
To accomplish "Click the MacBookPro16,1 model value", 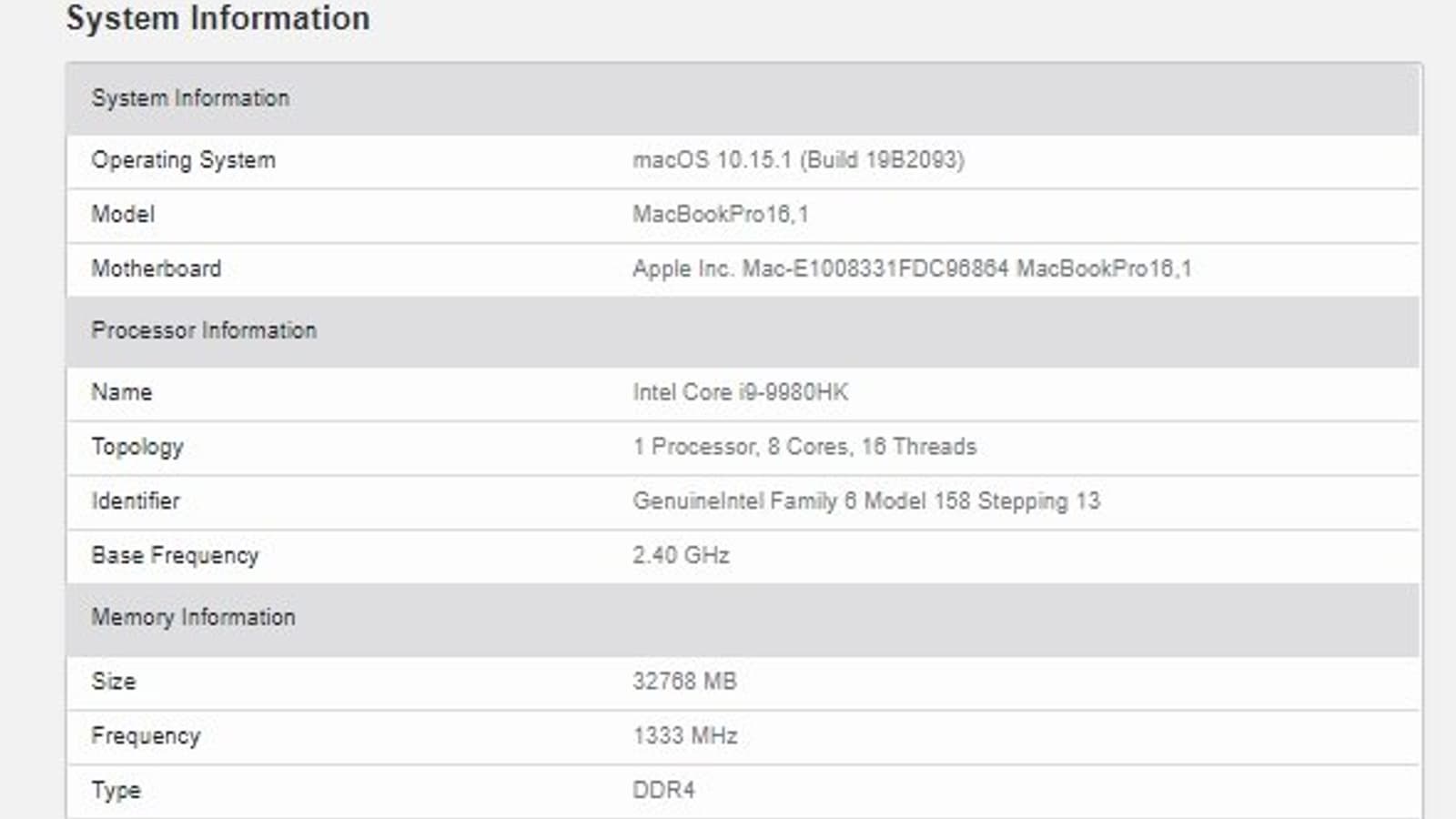I will point(720,215).
